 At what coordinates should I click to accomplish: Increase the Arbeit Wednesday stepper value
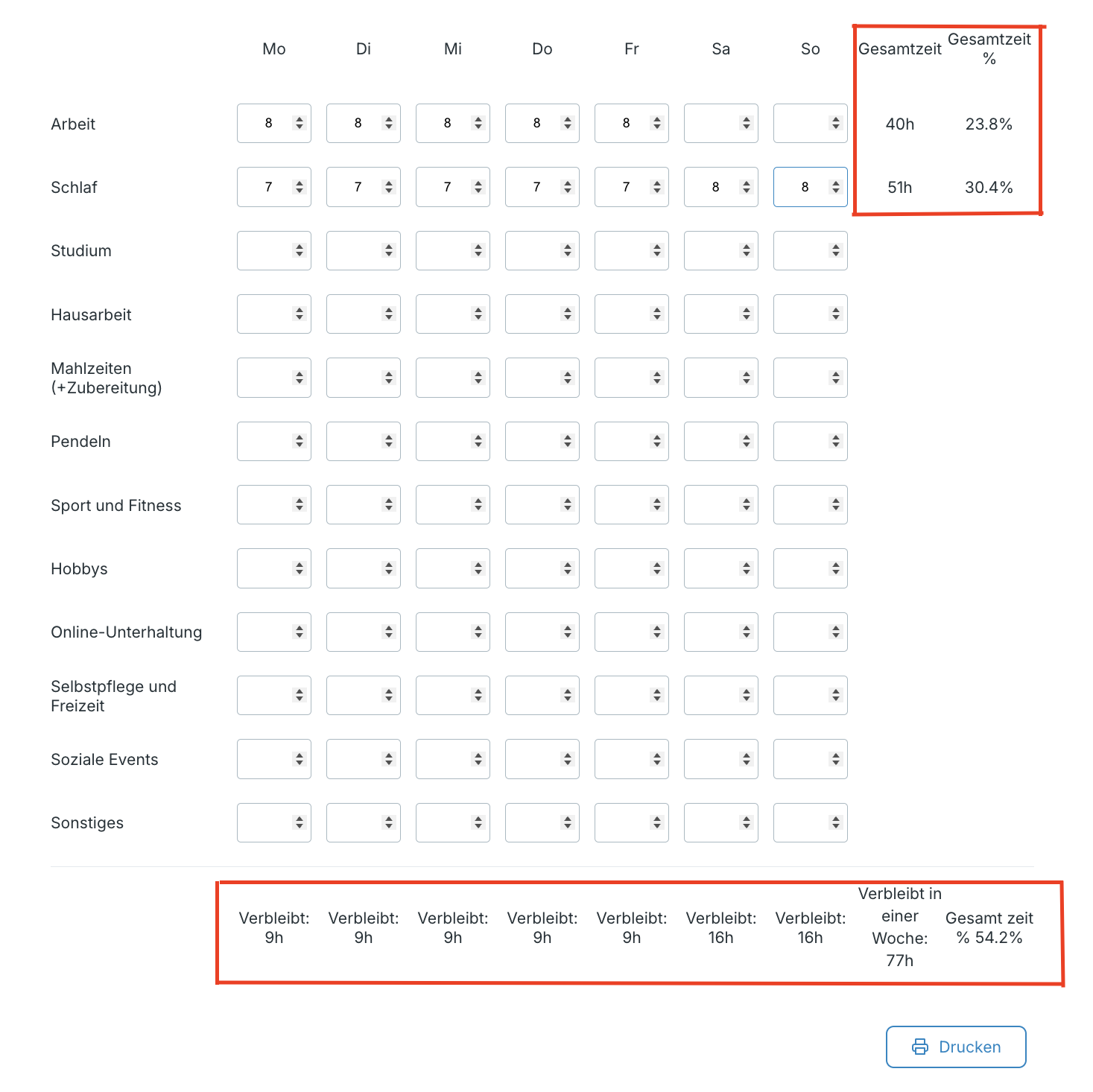pos(478,119)
